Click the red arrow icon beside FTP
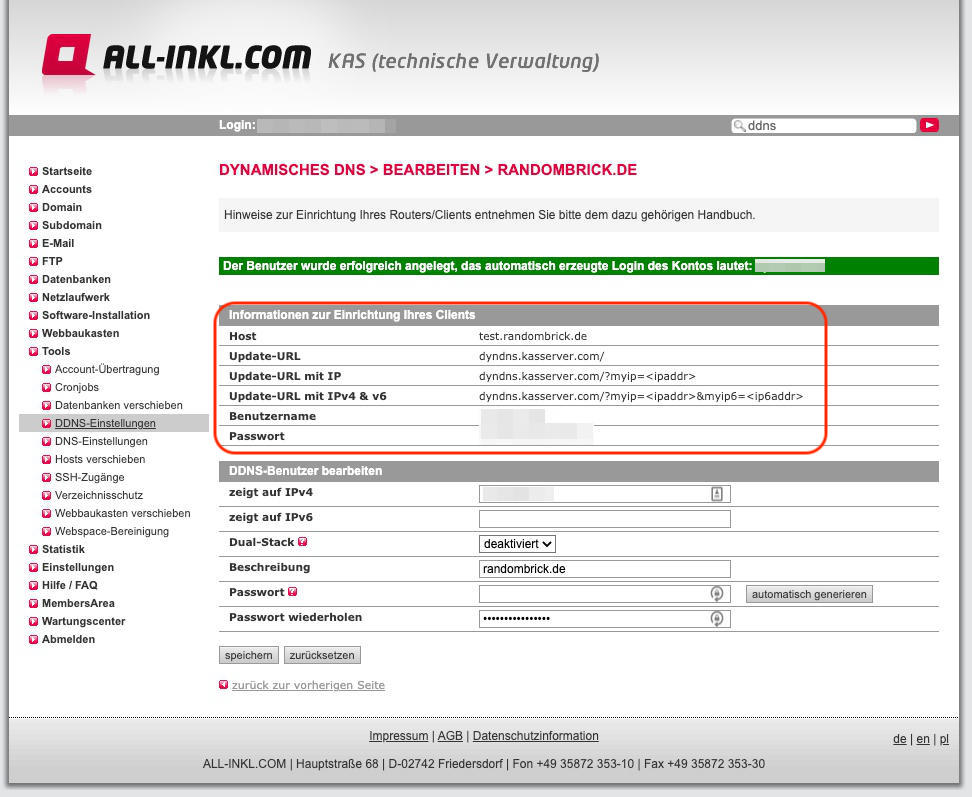972x797 pixels. click(33, 262)
